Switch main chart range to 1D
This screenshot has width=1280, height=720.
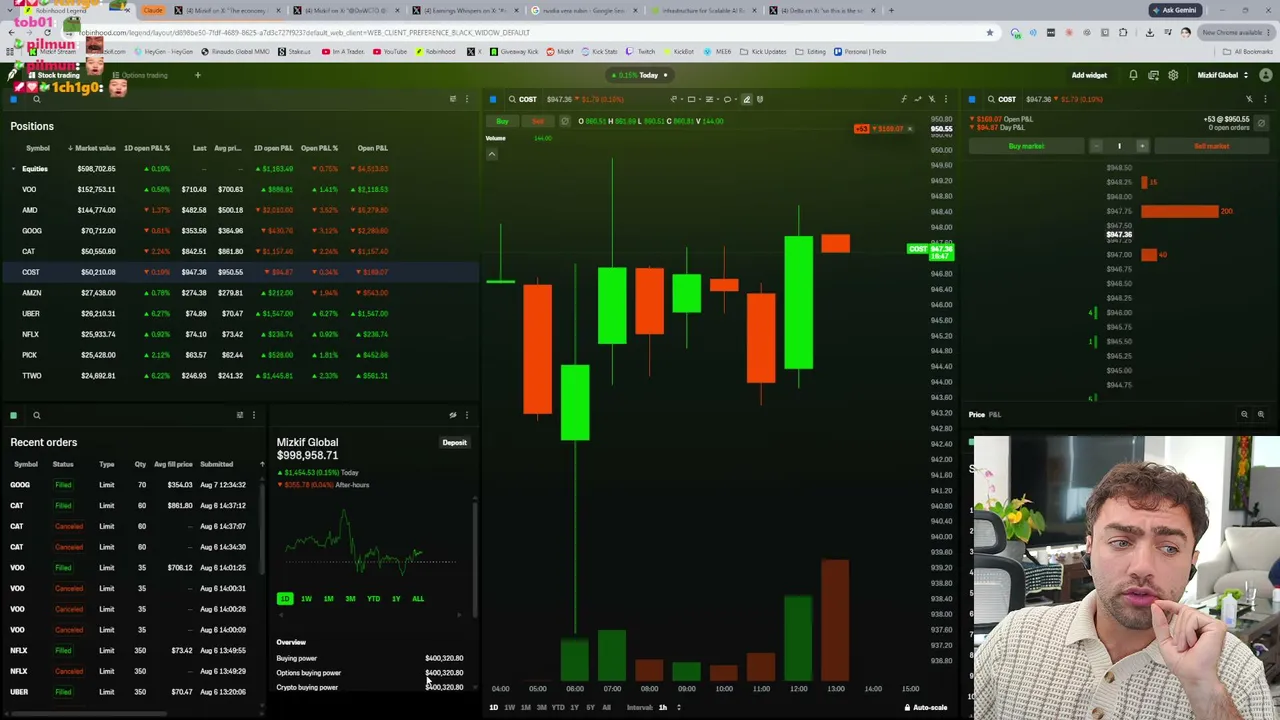click(493, 708)
